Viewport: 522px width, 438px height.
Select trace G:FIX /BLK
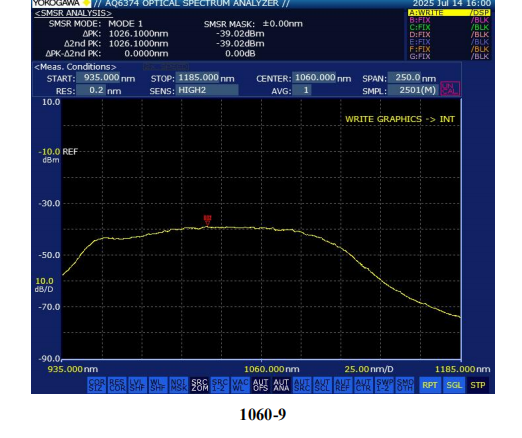449,57
